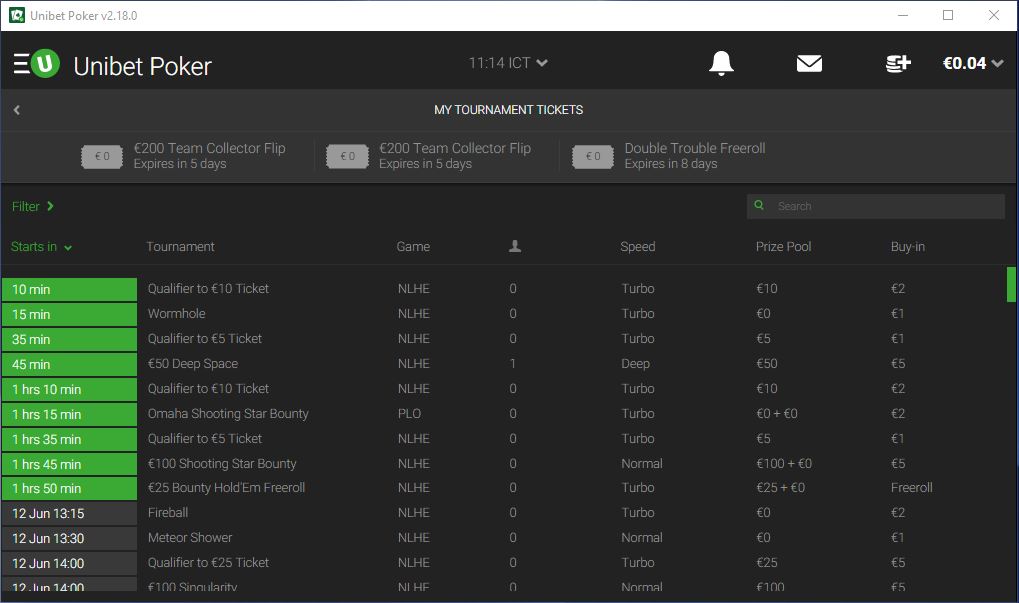Select the Double Trouble Freeroll ticket icon

tap(593, 157)
